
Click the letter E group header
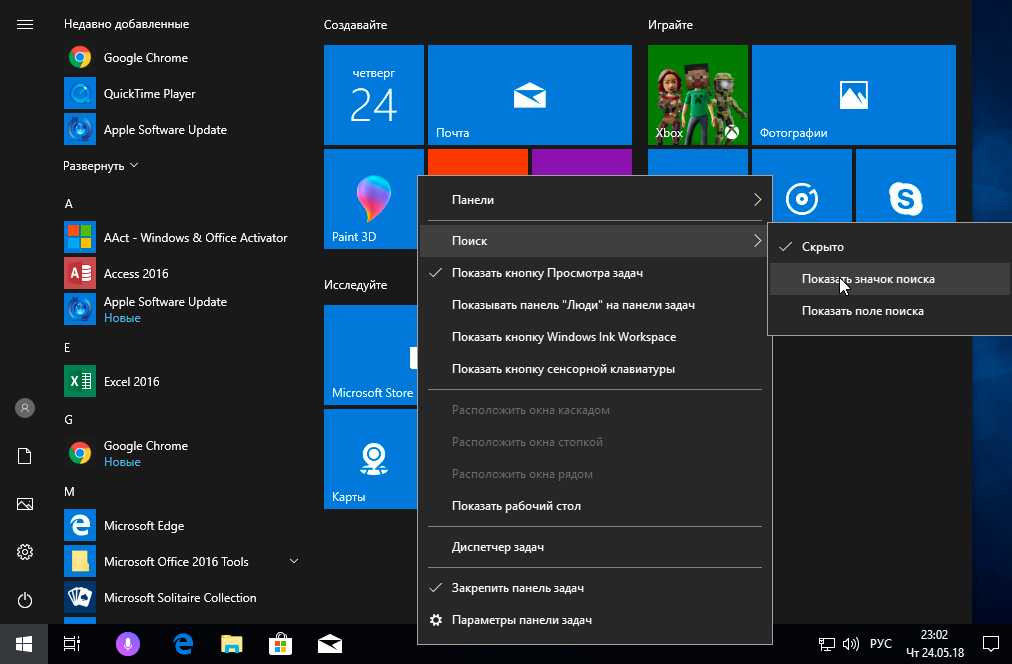(x=67, y=348)
